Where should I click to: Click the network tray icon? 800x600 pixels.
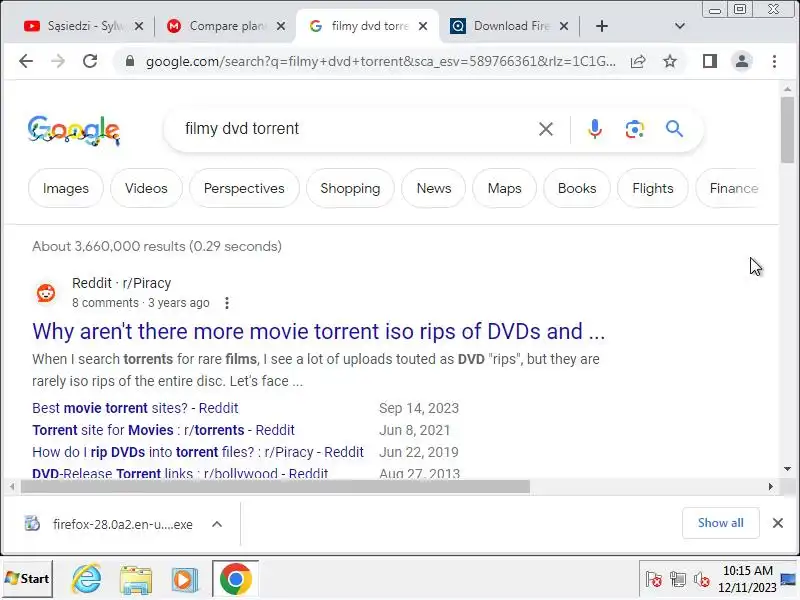(678, 580)
